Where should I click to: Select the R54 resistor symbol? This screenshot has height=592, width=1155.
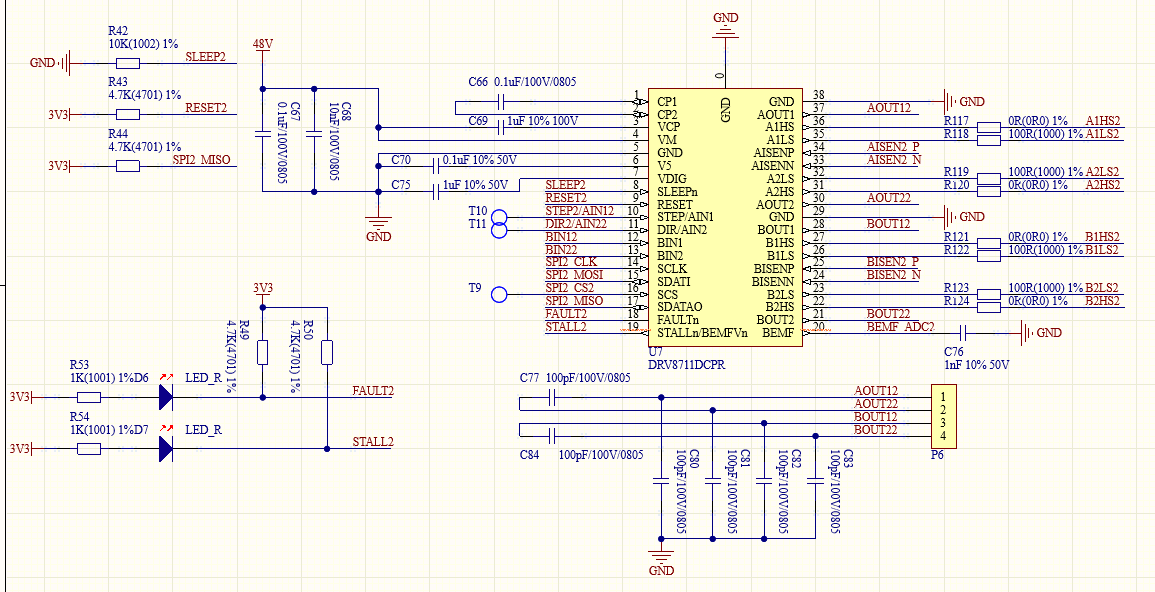pos(89,448)
